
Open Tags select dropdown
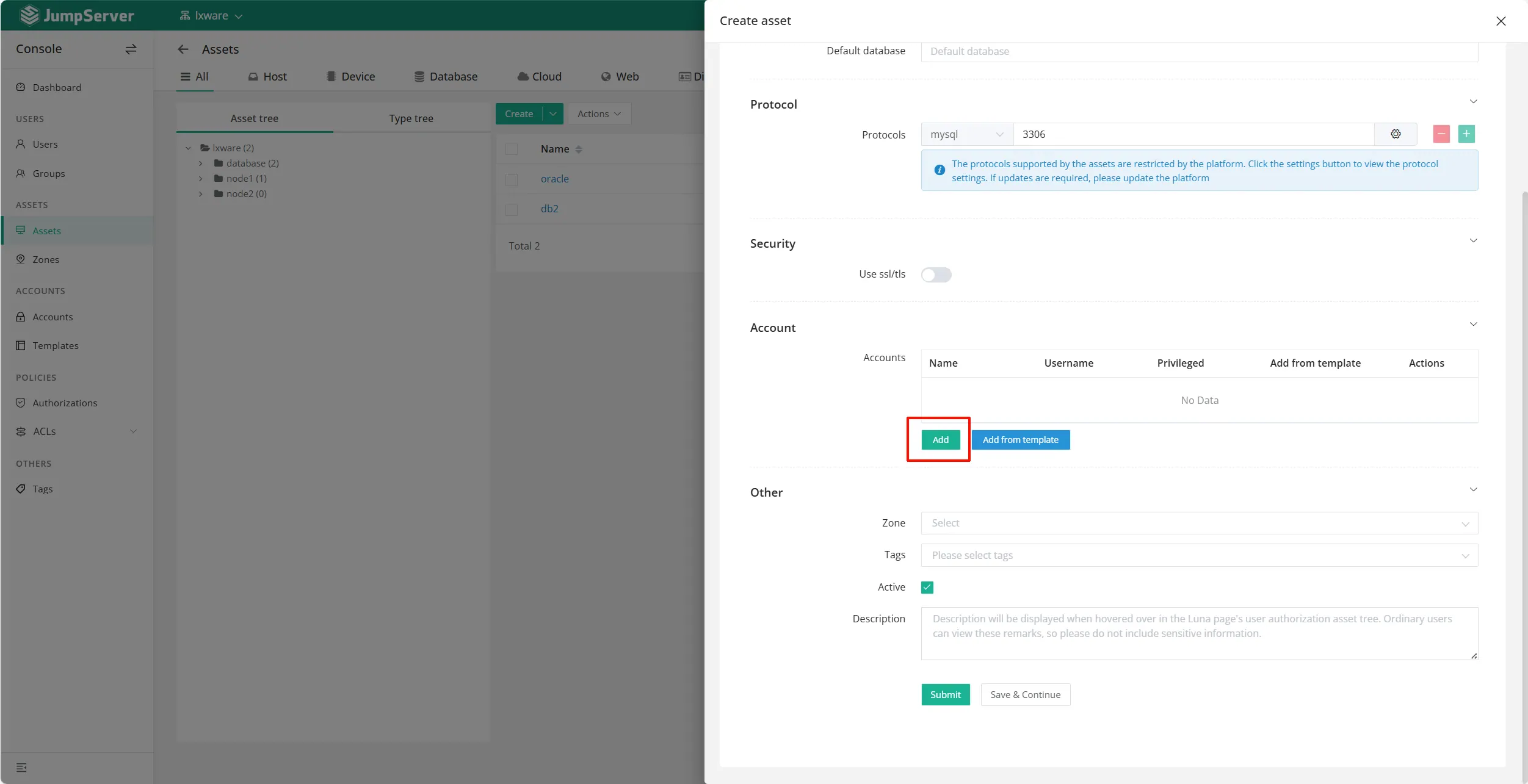pyautogui.click(x=1199, y=555)
